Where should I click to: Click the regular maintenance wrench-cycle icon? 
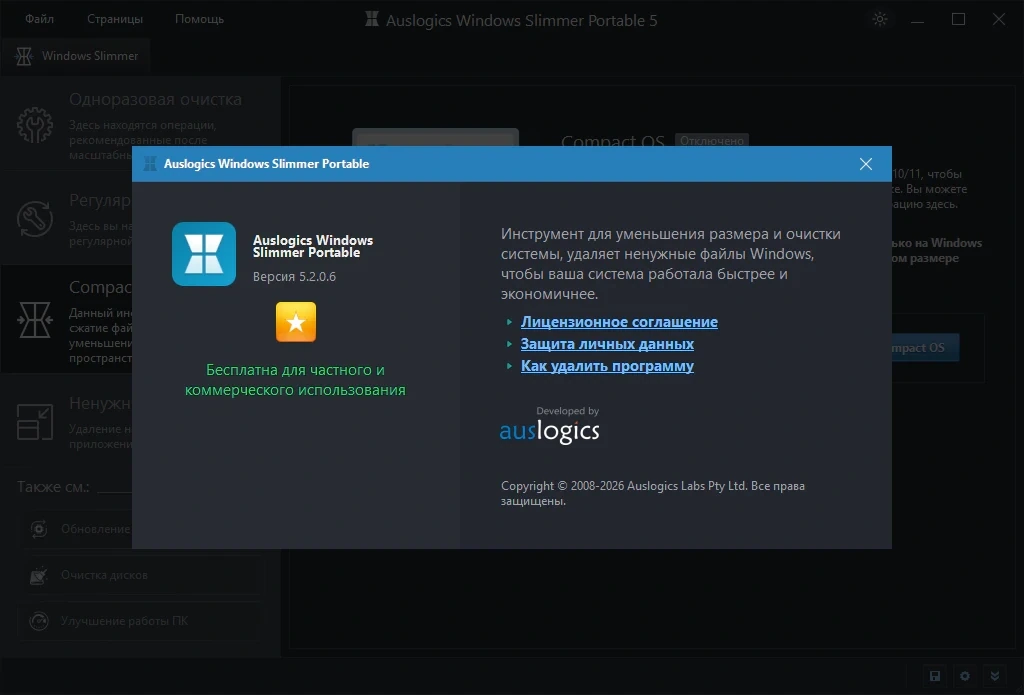35,219
